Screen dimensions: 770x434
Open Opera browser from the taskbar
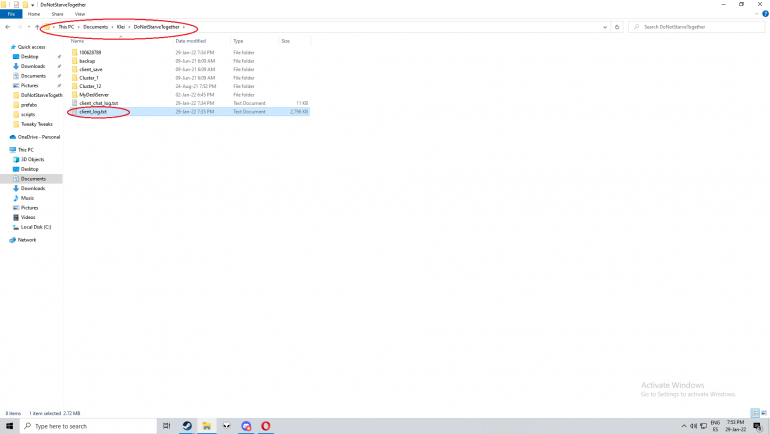(x=266, y=426)
